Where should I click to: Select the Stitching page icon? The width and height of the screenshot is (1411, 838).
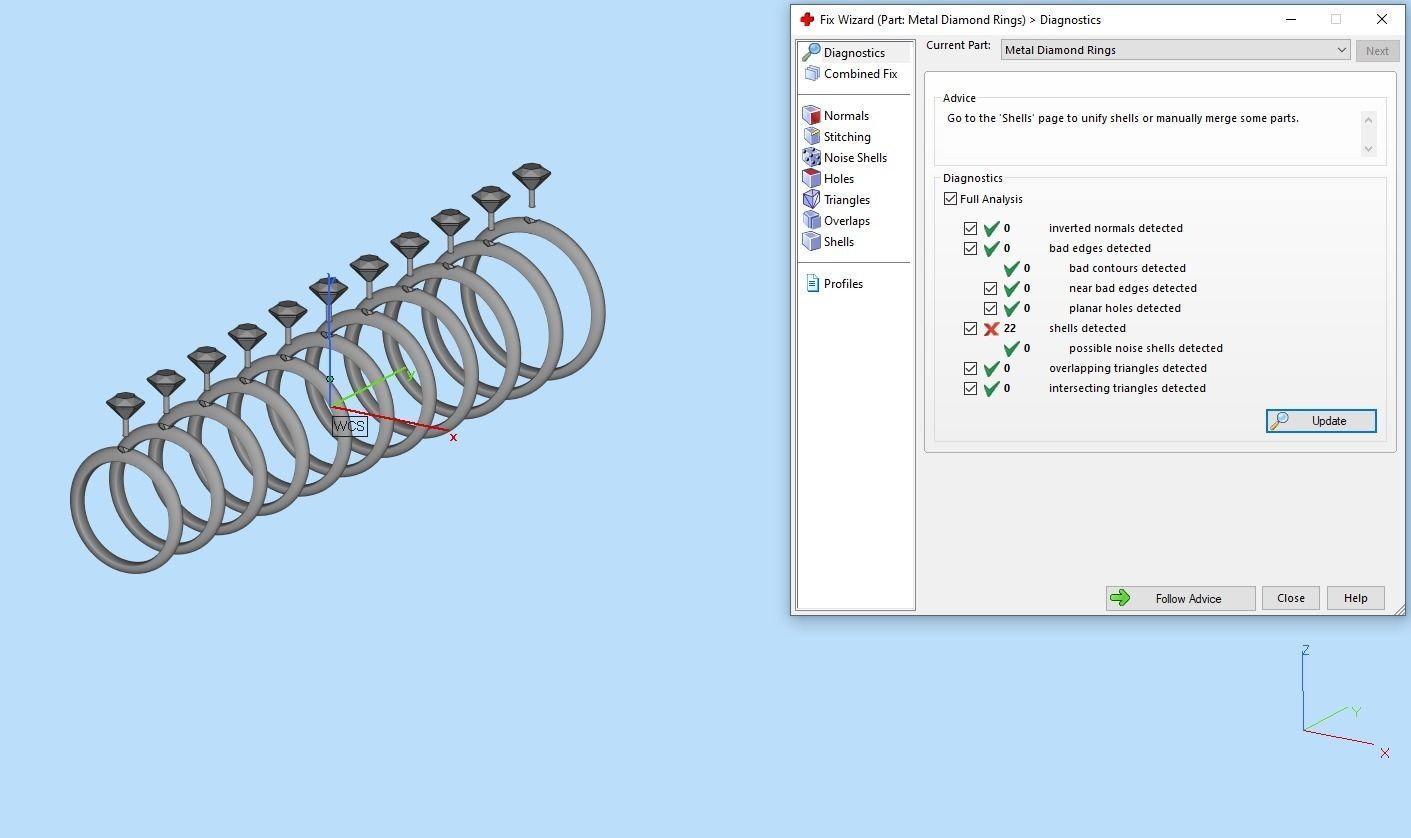coord(811,136)
